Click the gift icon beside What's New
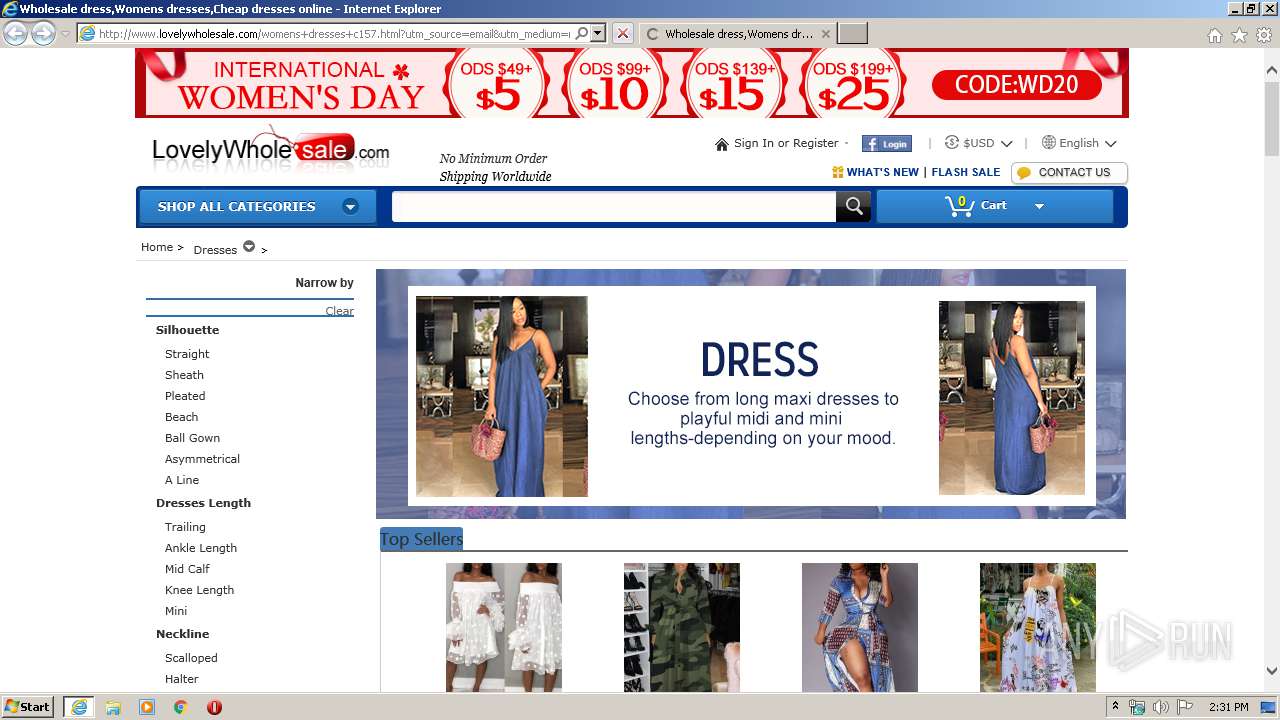 [x=838, y=172]
